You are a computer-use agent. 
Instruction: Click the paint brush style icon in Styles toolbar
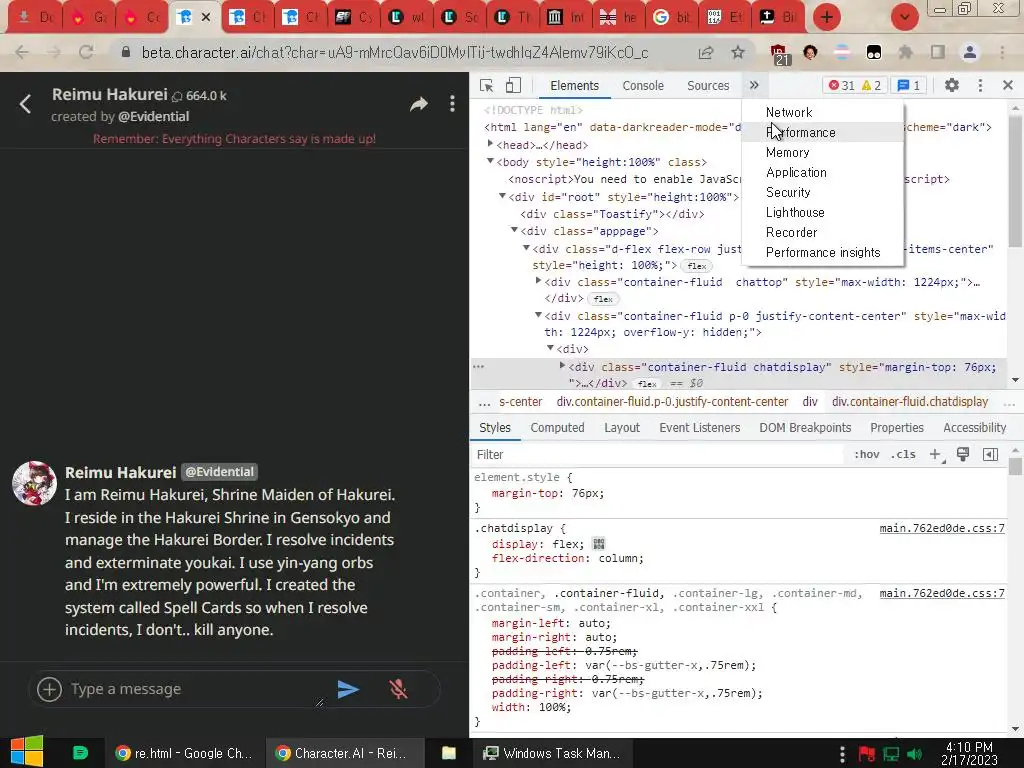[x=963, y=455]
